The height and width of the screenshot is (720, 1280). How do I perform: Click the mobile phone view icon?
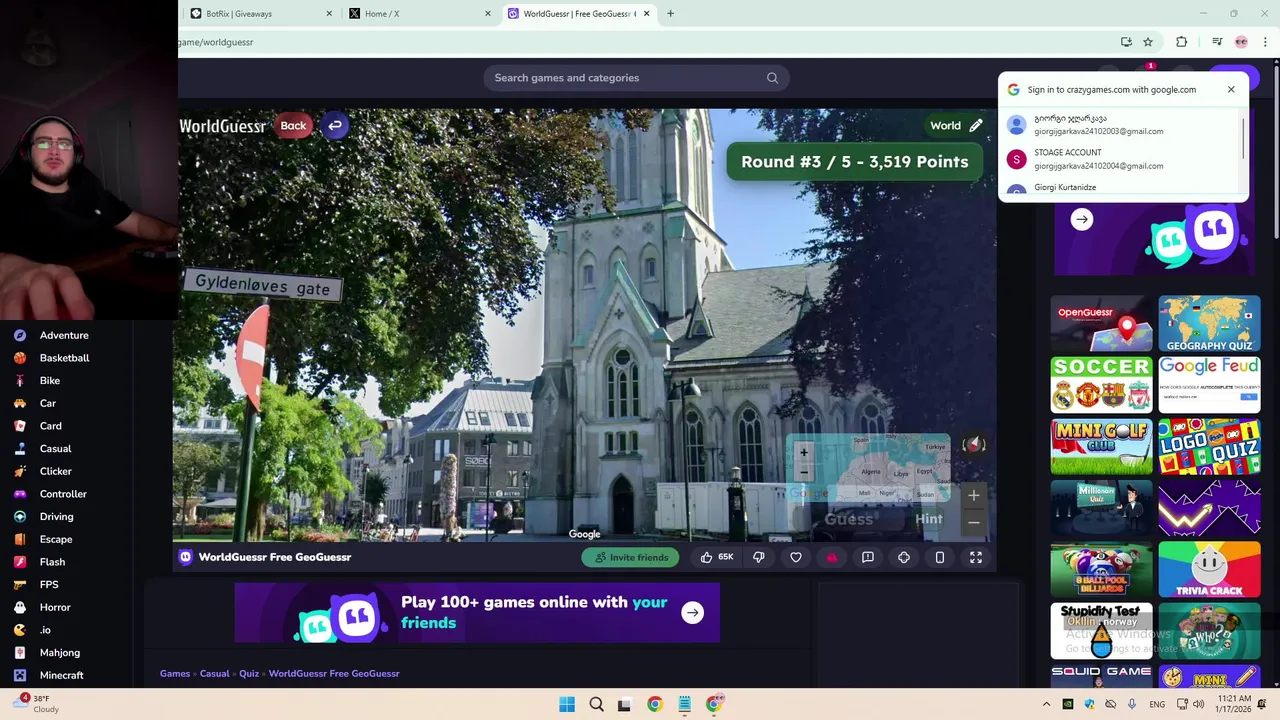click(940, 557)
